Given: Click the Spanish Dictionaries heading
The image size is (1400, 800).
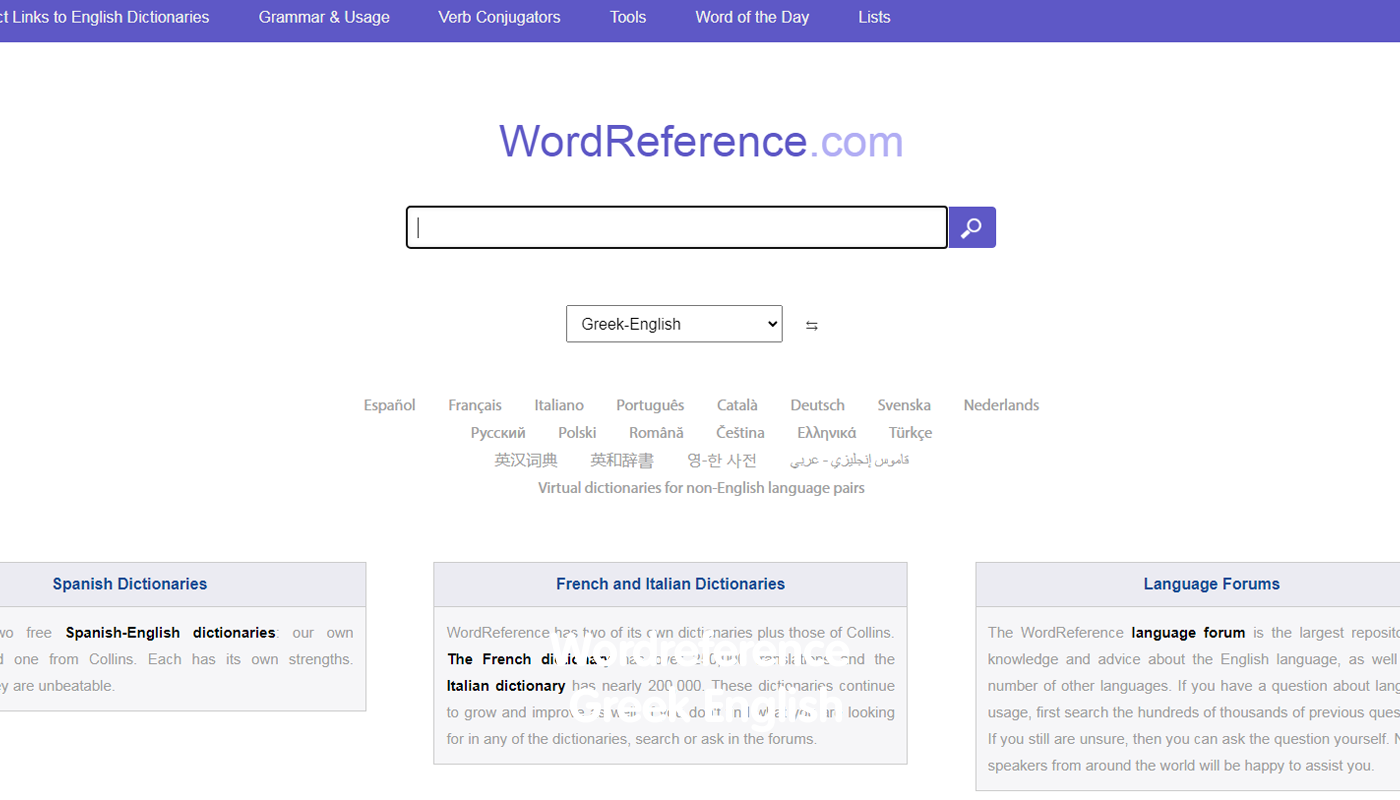Looking at the screenshot, I should (x=130, y=584).
